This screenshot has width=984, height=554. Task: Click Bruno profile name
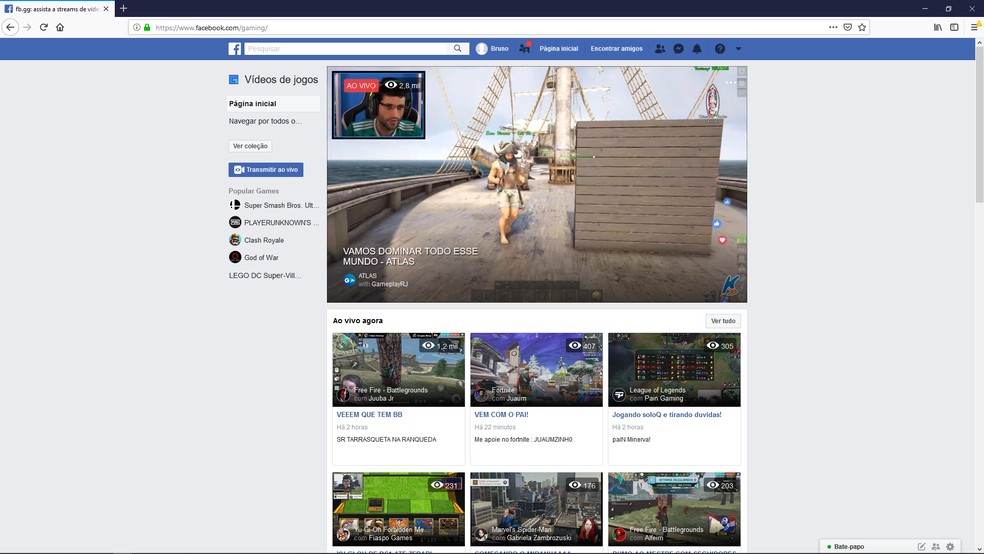point(500,48)
